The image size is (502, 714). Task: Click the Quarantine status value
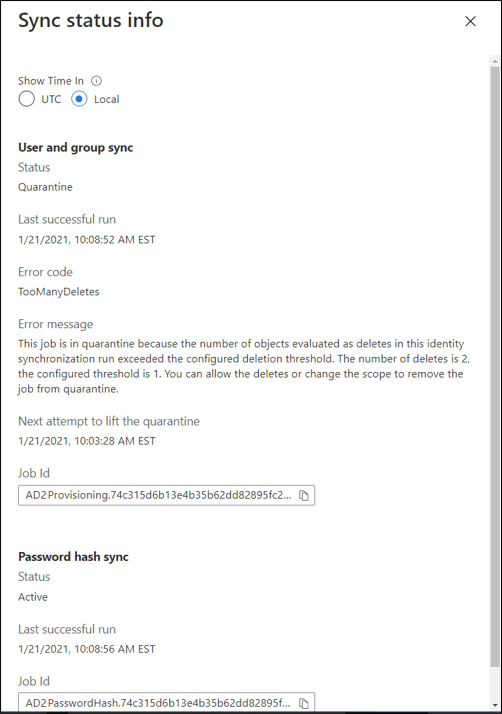click(45, 187)
